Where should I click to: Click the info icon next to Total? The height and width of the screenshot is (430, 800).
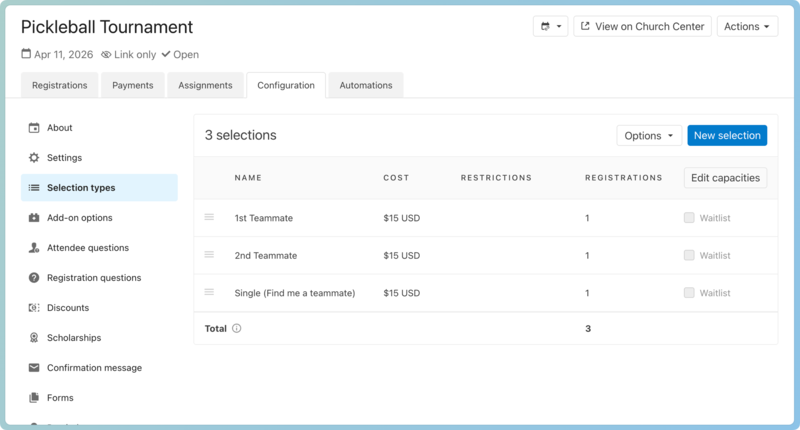point(237,328)
